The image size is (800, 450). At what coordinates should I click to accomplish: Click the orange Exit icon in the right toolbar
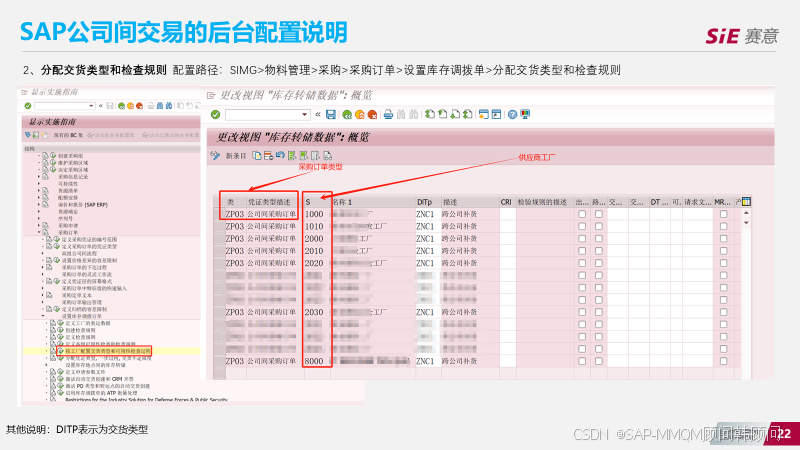(360, 115)
